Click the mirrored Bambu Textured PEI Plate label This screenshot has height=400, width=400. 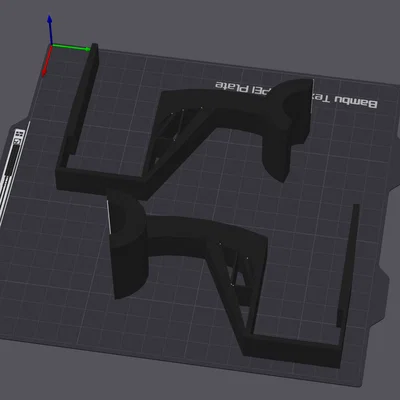point(296,95)
